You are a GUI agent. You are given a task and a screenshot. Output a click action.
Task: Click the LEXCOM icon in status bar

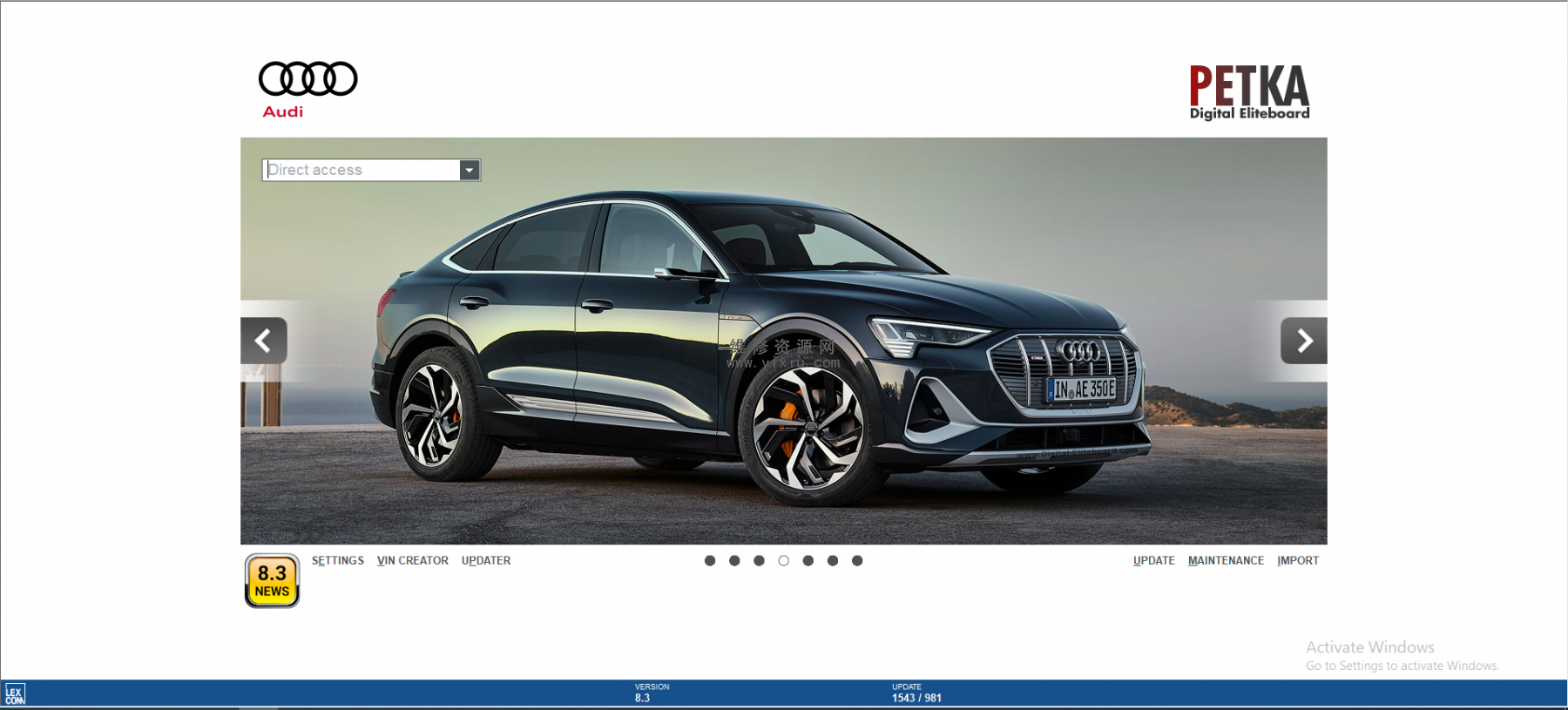15,694
